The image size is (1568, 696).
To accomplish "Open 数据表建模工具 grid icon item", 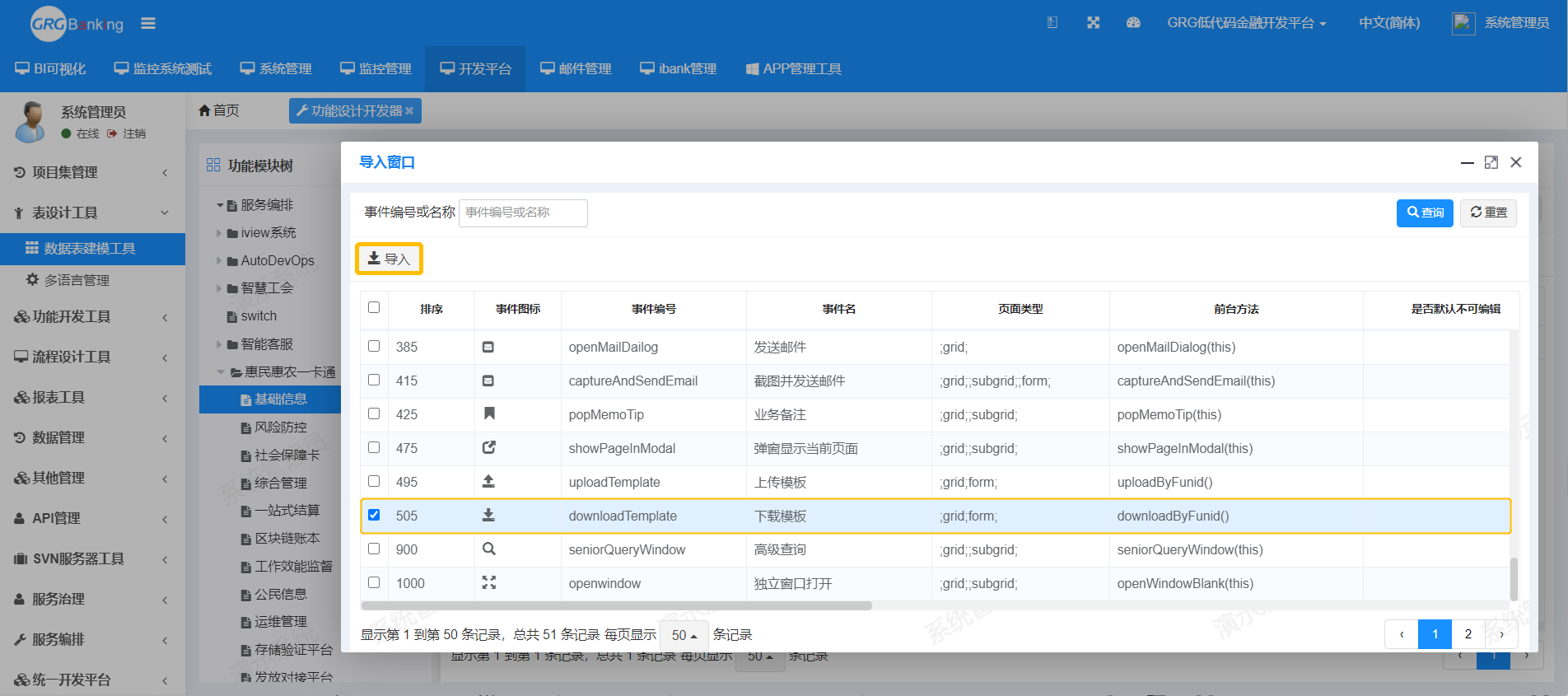I will click(x=92, y=248).
